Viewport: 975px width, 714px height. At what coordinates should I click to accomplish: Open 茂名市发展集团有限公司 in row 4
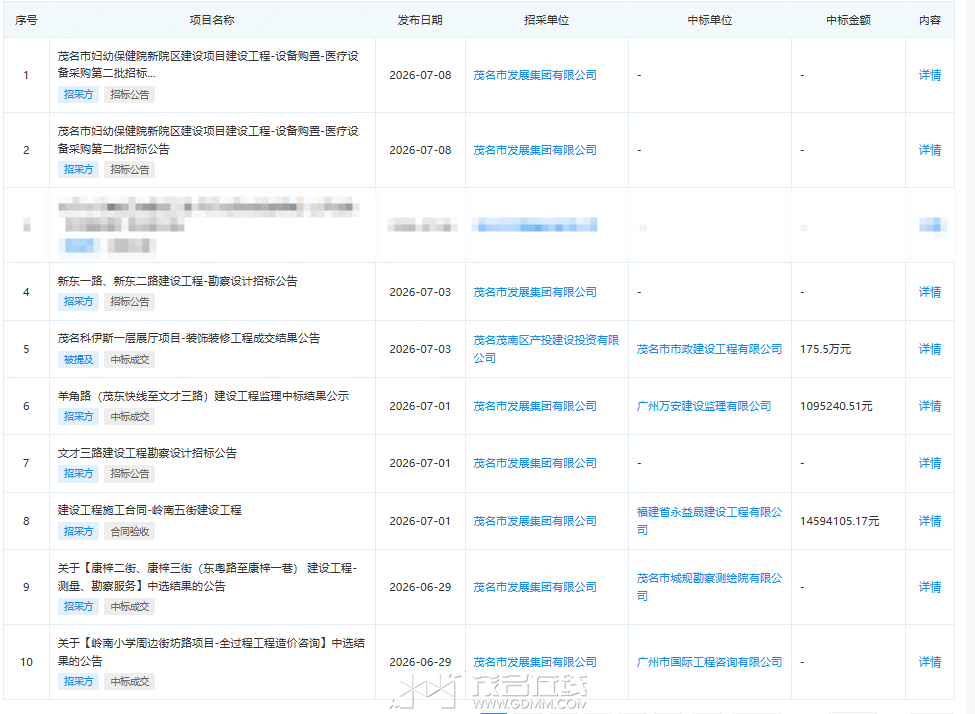click(x=535, y=292)
